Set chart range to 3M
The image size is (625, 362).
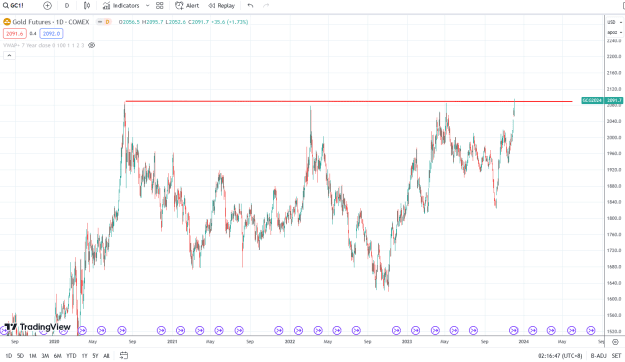[x=45, y=356]
